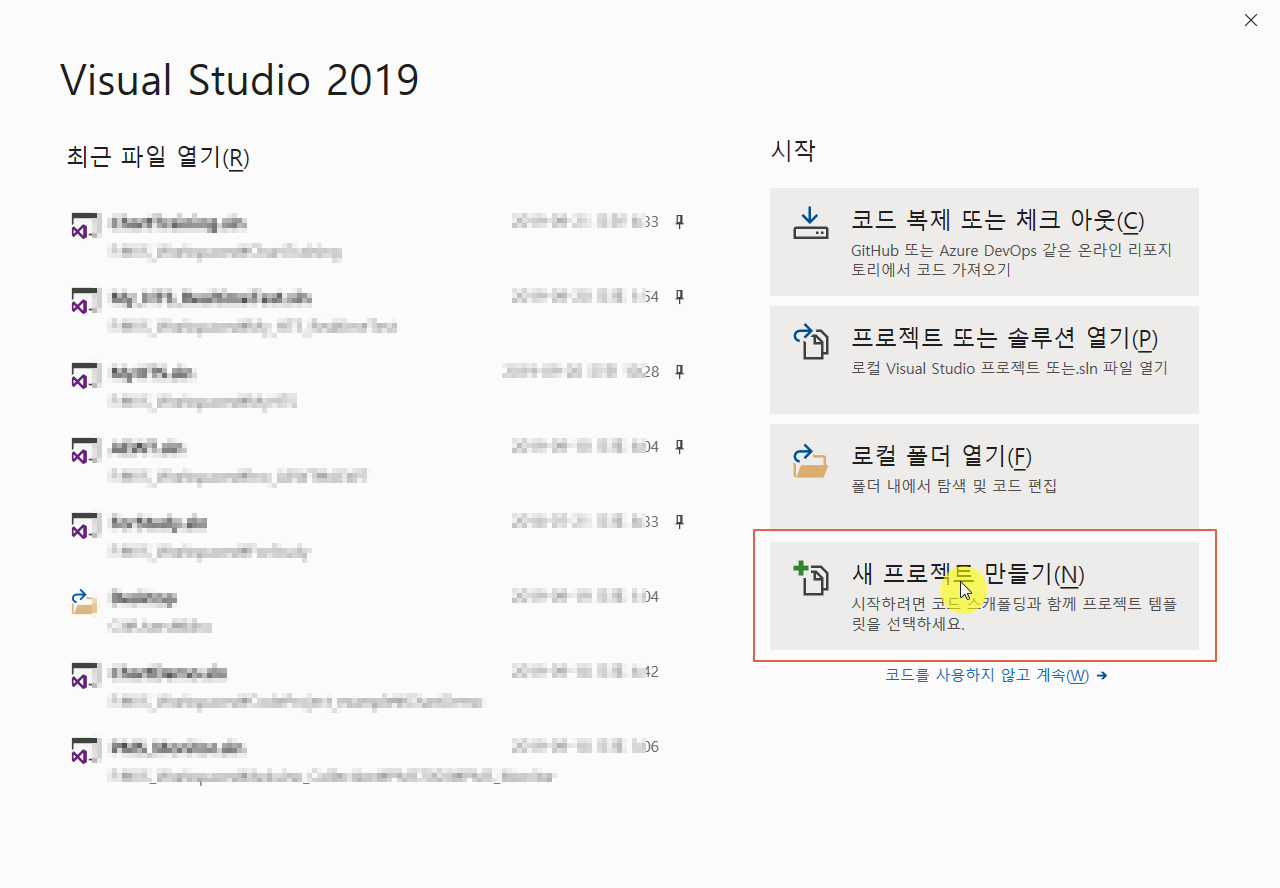Screen dimensions: 1280x888
Task: Toggle the pin beside the :28 timestamp
Action: 679,372
